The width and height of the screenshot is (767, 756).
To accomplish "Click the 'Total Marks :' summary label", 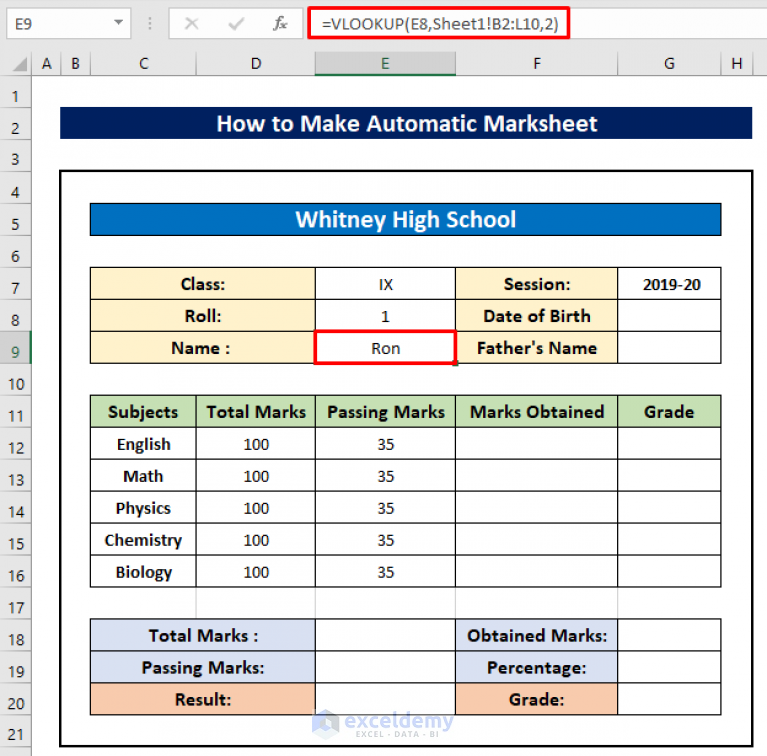I will click(x=203, y=635).
